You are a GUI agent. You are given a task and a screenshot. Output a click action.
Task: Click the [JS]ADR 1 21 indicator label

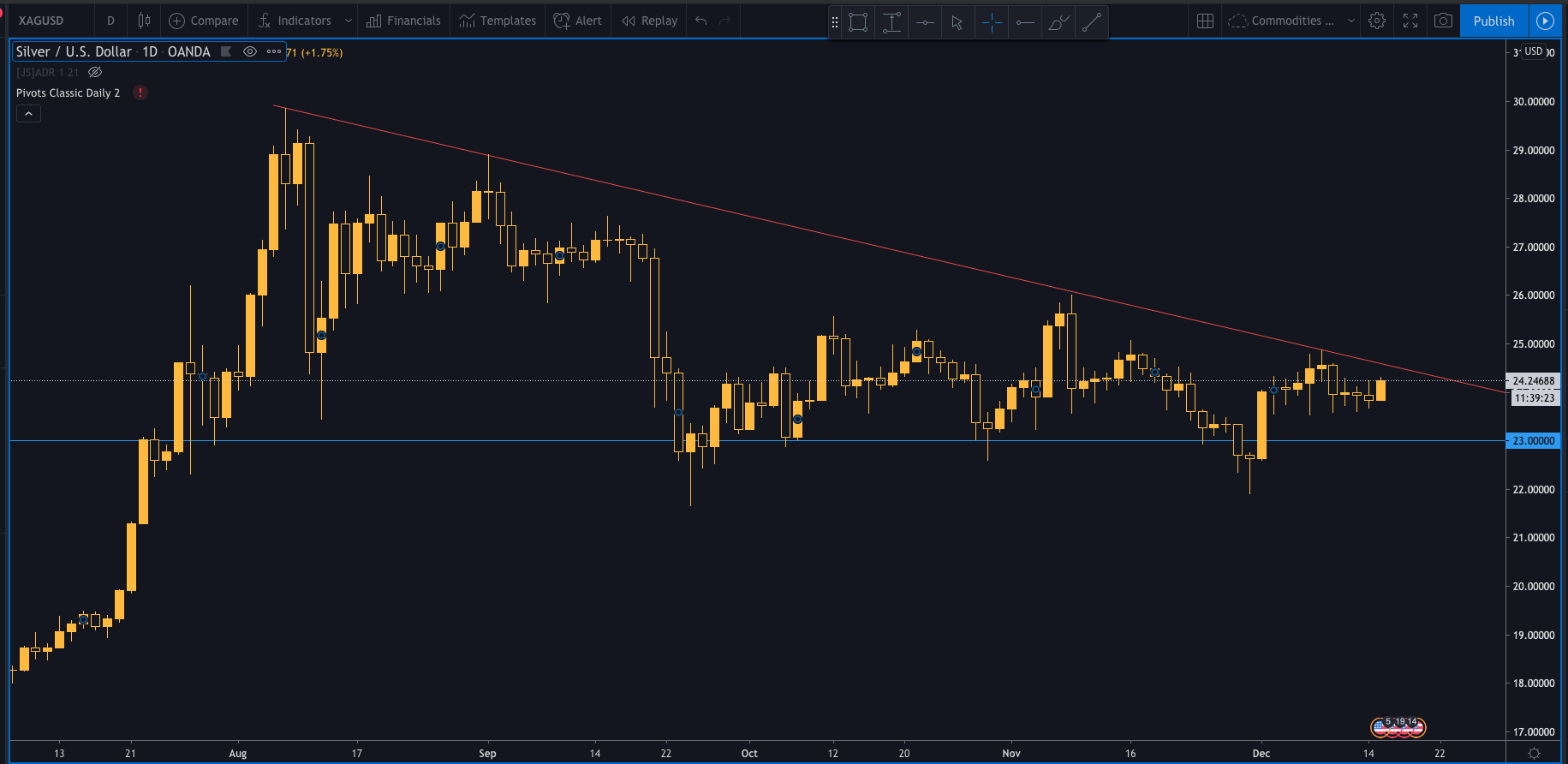(47, 73)
